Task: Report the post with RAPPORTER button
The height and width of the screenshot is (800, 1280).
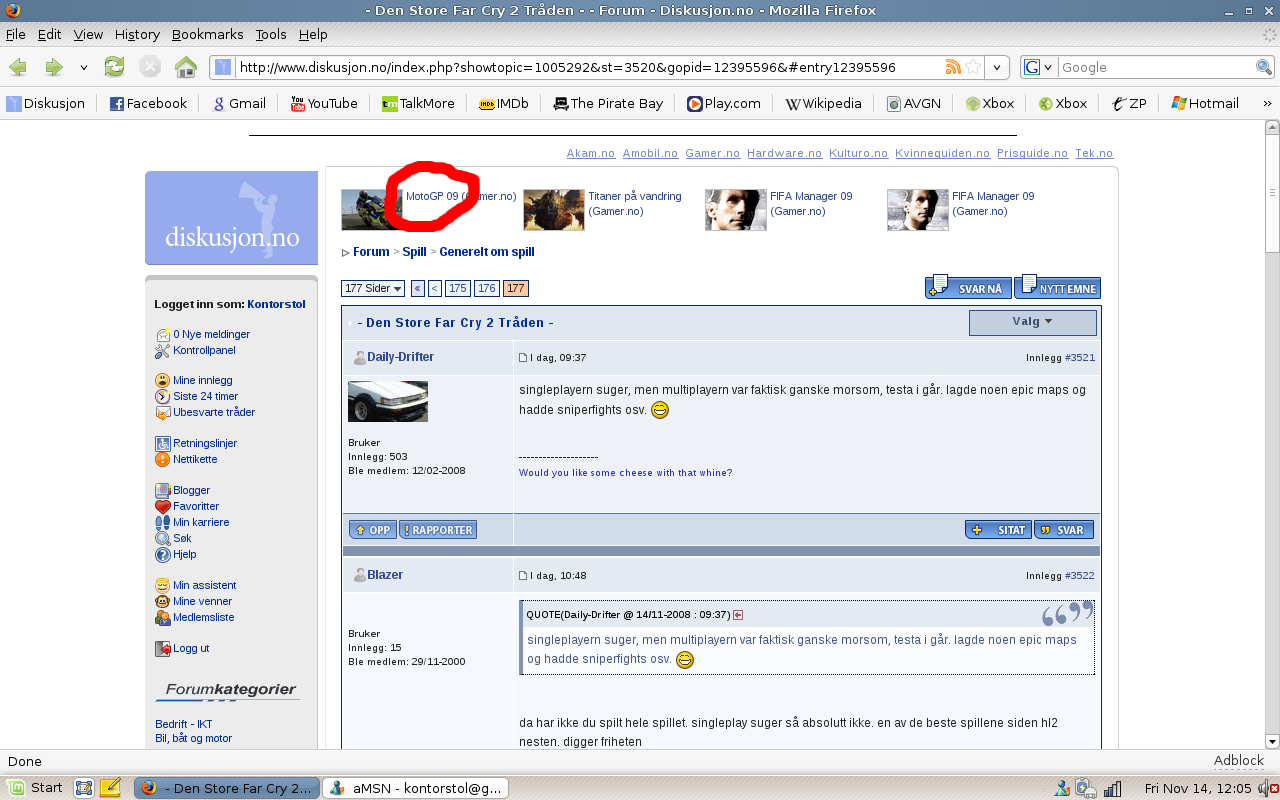Action: tap(438, 530)
